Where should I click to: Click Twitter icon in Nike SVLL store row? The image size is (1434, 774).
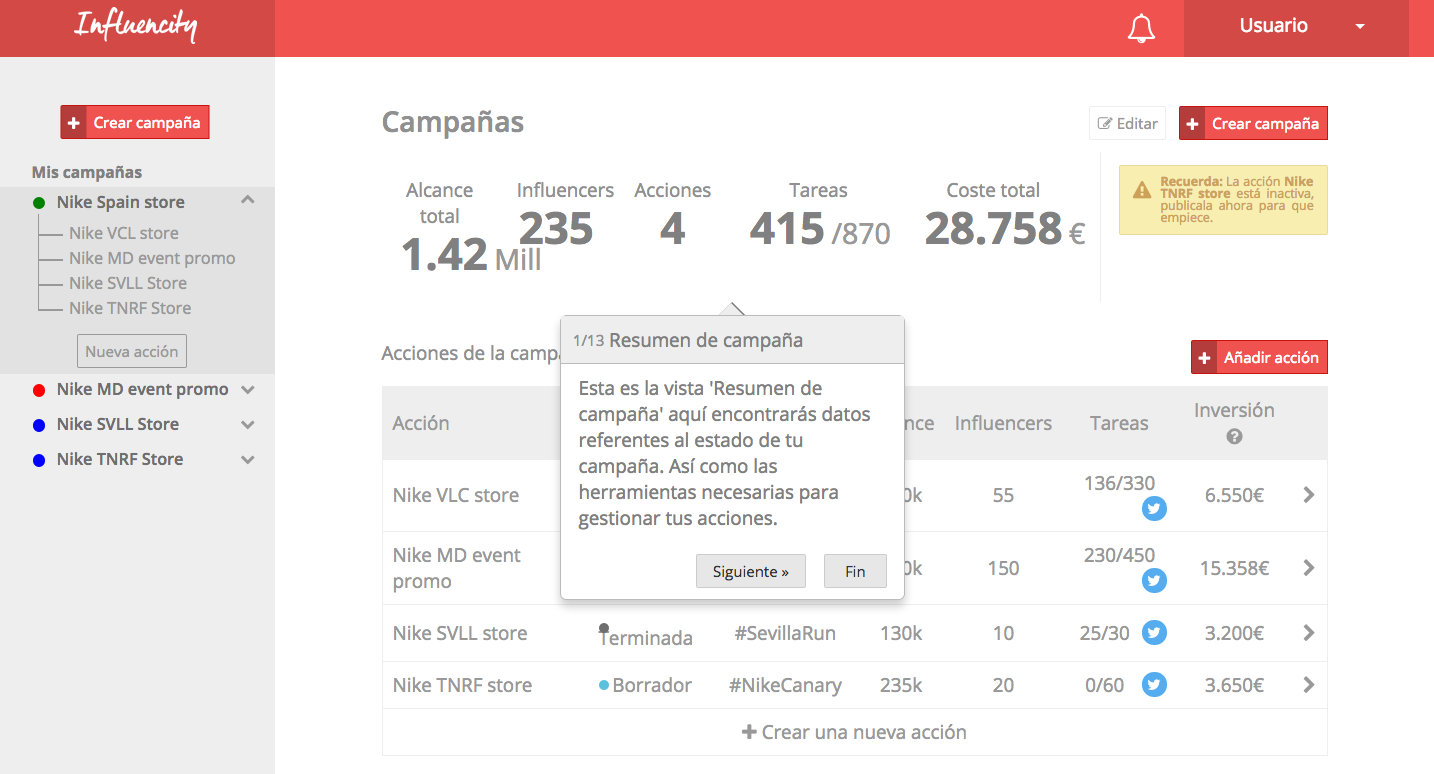click(1154, 633)
